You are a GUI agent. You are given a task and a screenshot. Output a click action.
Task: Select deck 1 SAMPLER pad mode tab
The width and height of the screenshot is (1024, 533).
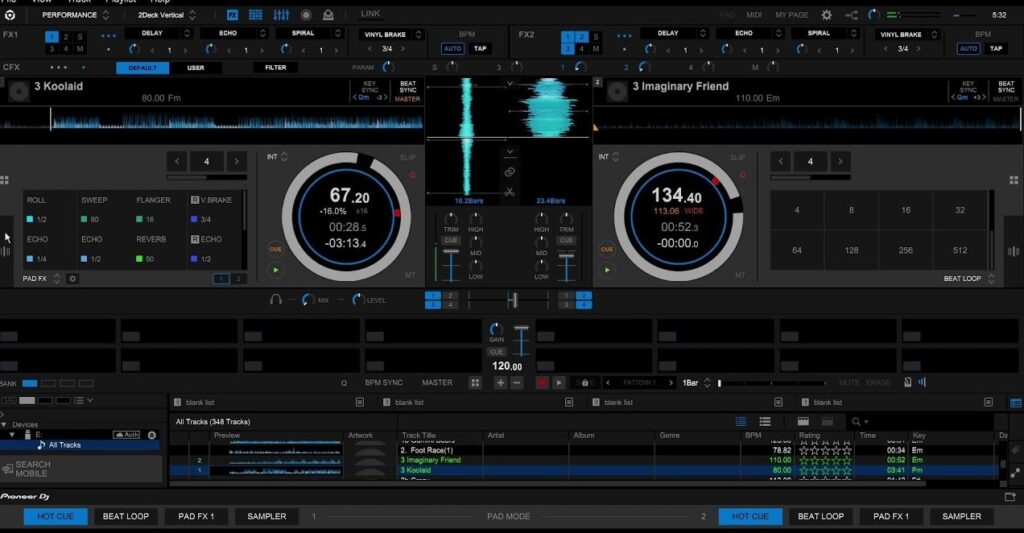tap(266, 516)
